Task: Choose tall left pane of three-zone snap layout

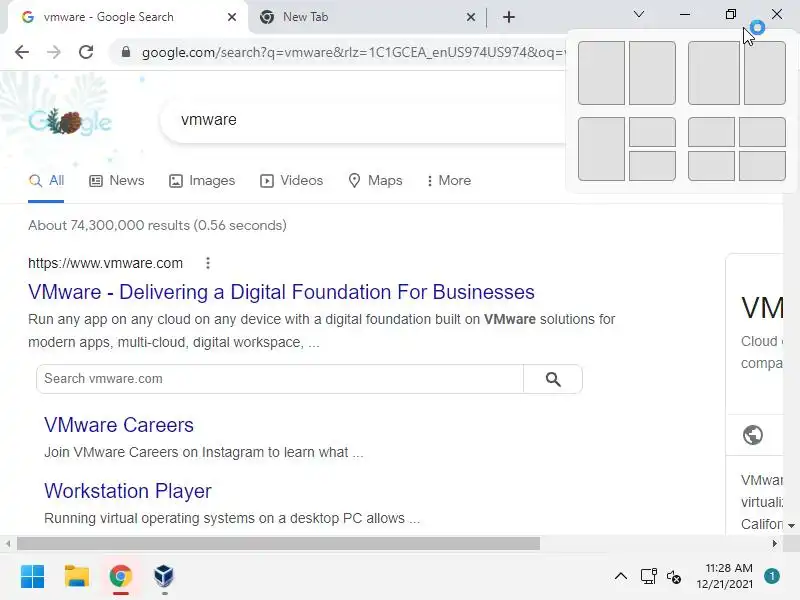Action: tap(602, 149)
